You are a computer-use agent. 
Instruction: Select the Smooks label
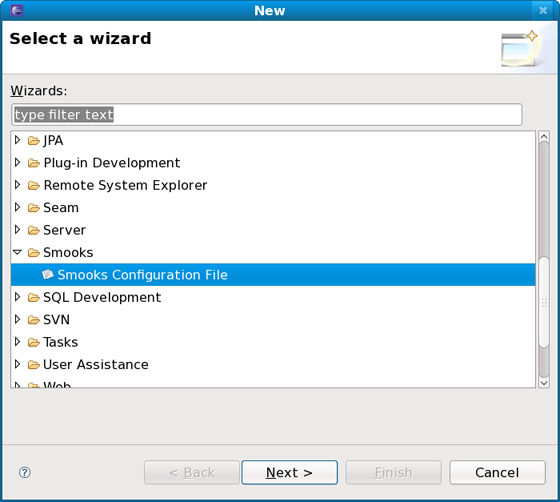[x=68, y=253]
